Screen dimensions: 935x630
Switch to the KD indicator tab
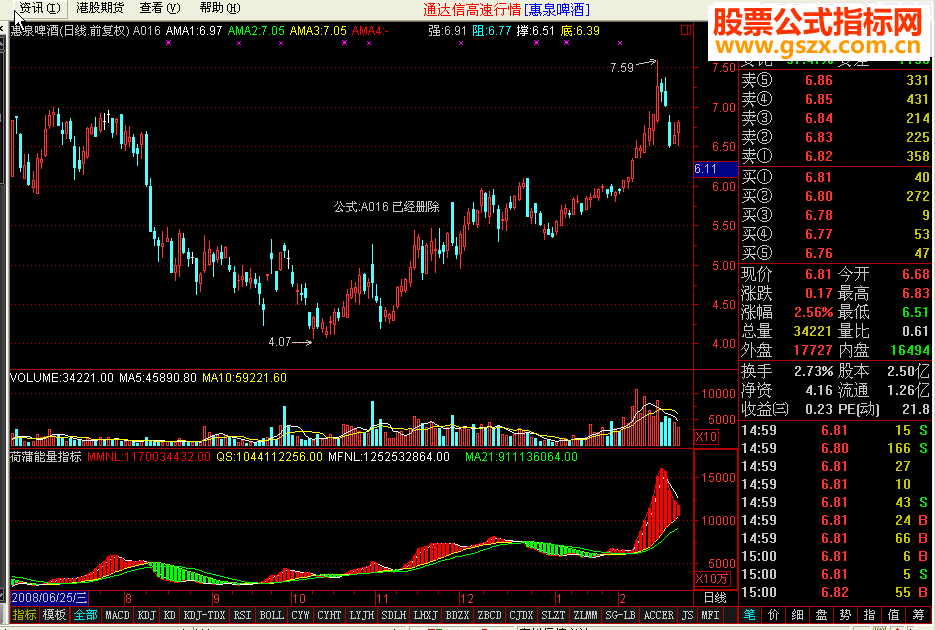pyautogui.click(x=169, y=615)
